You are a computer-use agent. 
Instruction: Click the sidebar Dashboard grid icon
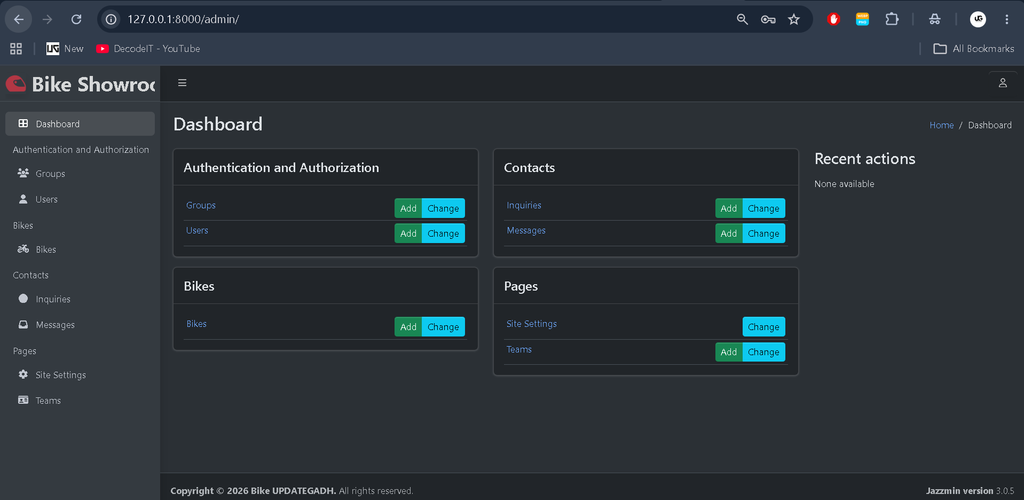click(x=24, y=123)
